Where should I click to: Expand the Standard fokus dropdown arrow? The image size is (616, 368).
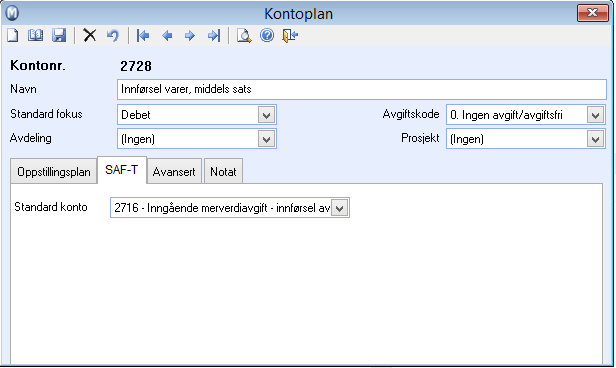(266, 115)
